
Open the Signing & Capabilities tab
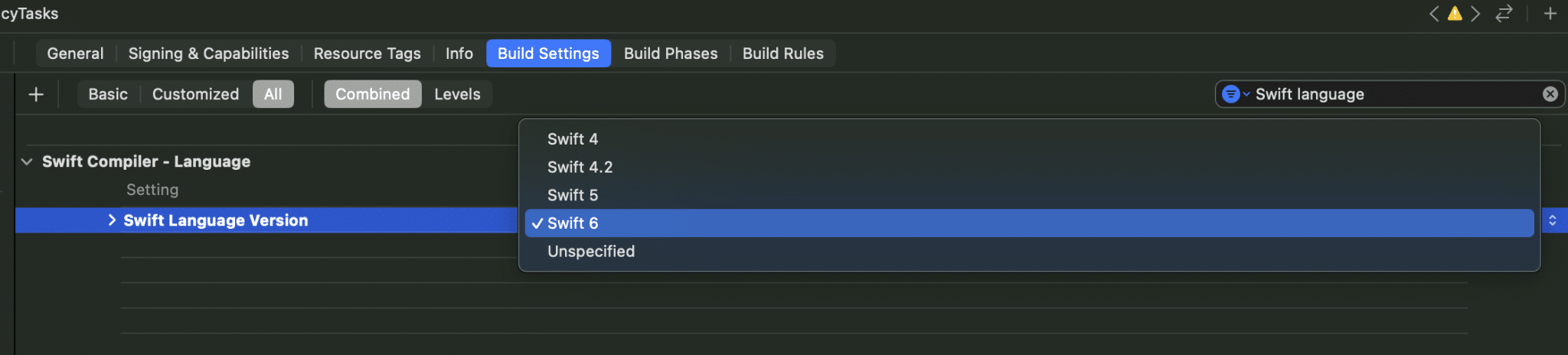pyautogui.click(x=208, y=54)
